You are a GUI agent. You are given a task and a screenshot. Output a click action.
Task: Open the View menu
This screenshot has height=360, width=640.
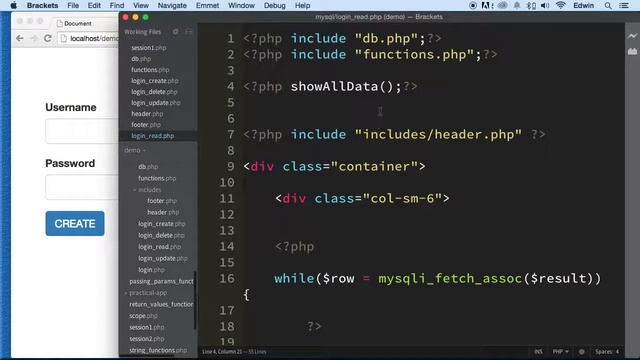141,5
